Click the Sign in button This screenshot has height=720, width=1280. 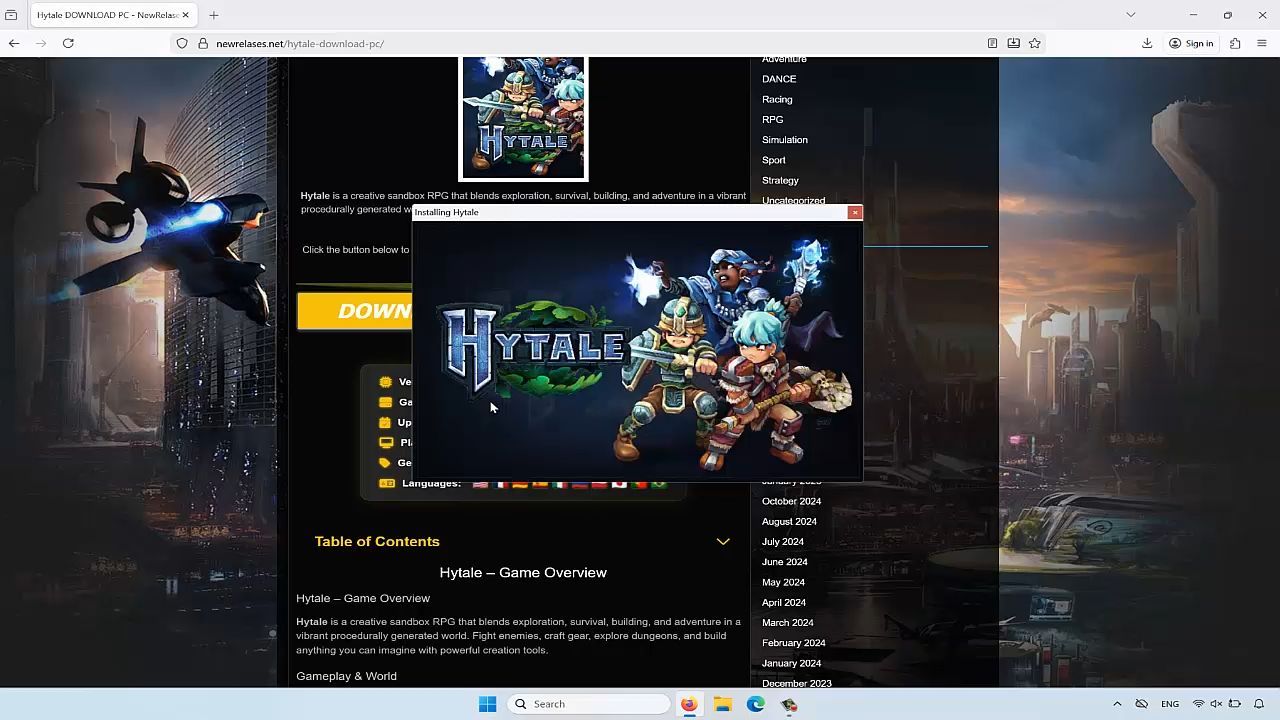coord(1191,43)
